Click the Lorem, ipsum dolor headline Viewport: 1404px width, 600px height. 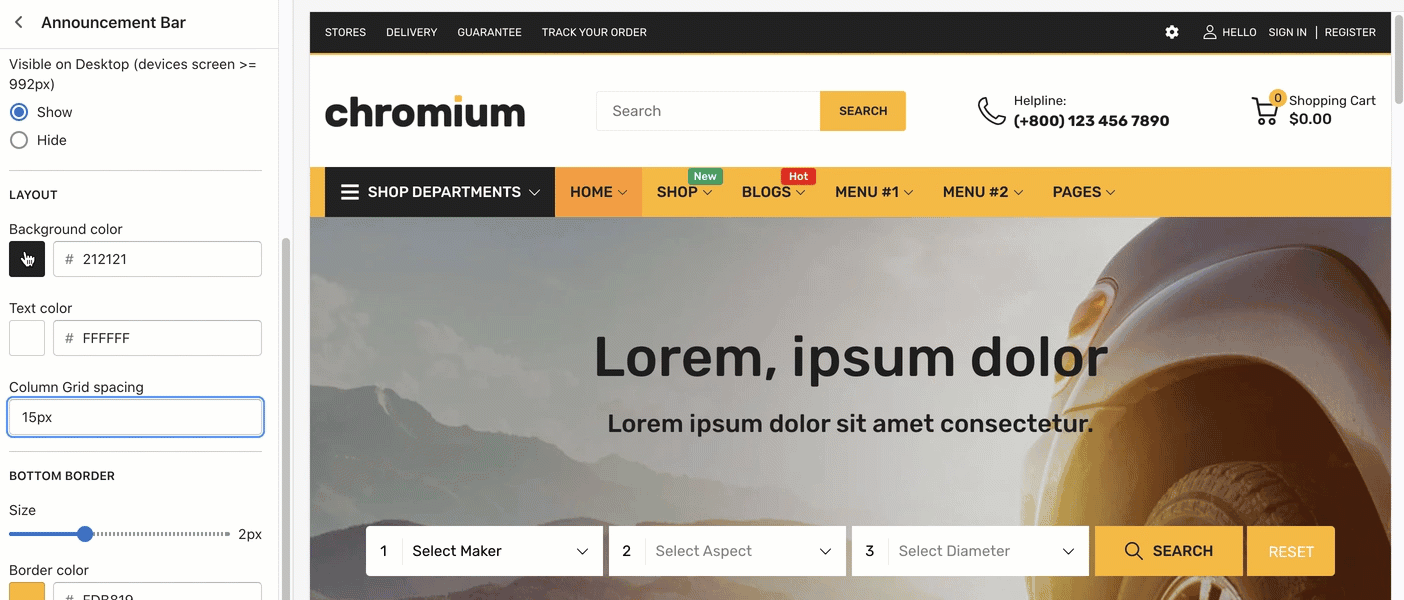[851, 358]
